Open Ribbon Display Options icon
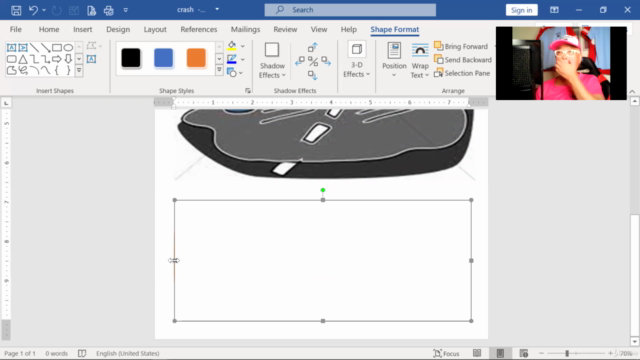 pyautogui.click(x=554, y=10)
